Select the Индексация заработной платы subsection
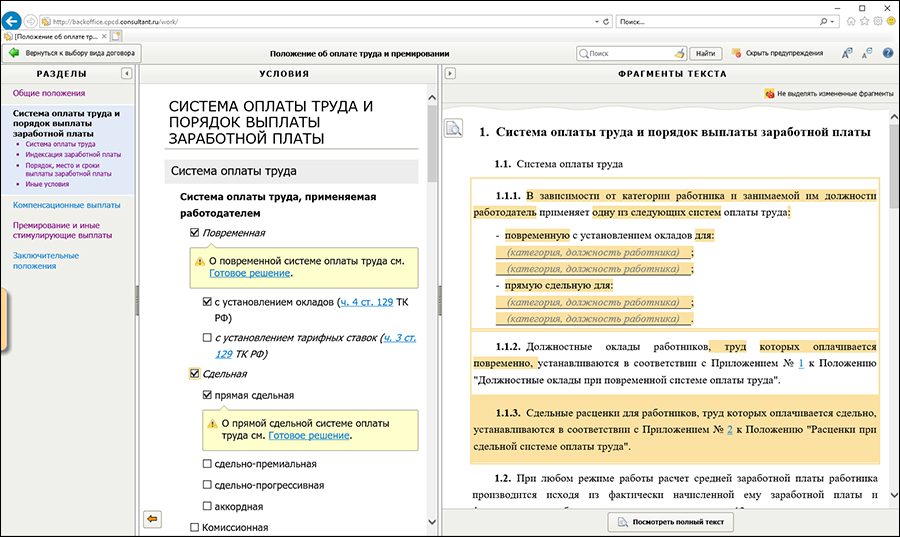This screenshot has height=537, width=900. click(x=73, y=155)
